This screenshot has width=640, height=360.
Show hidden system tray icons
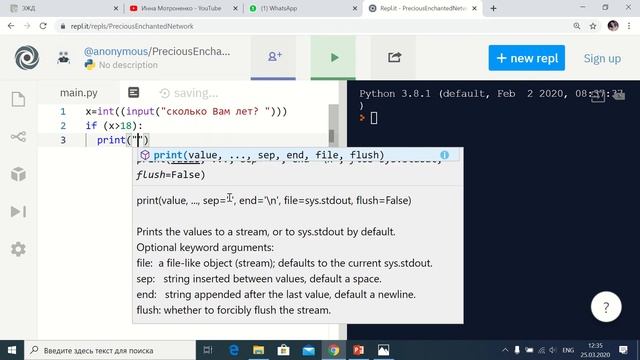[x=505, y=350]
